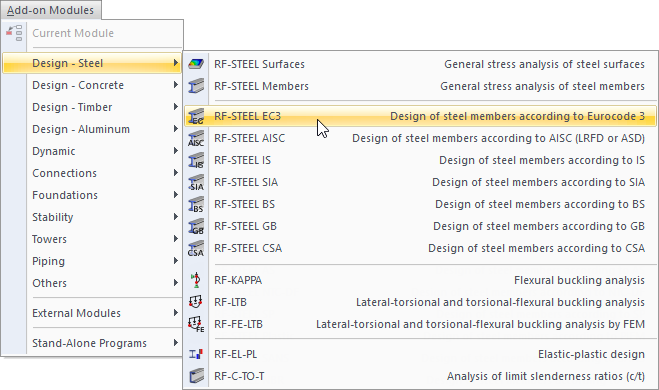Click 'Elastic-plastic design' description
This screenshot has height=390, width=659.
(x=591, y=354)
